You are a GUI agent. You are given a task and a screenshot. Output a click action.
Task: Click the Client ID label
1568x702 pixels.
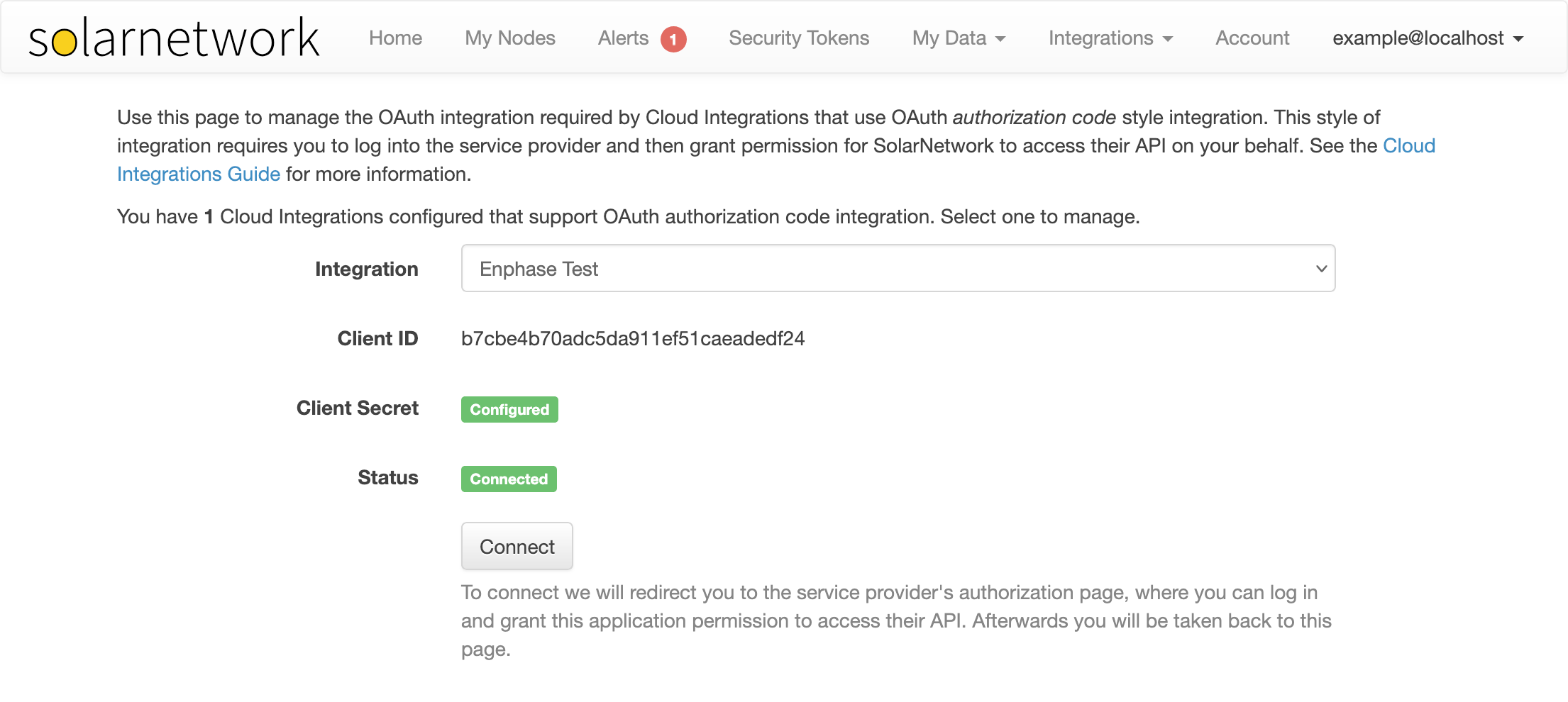[378, 338]
